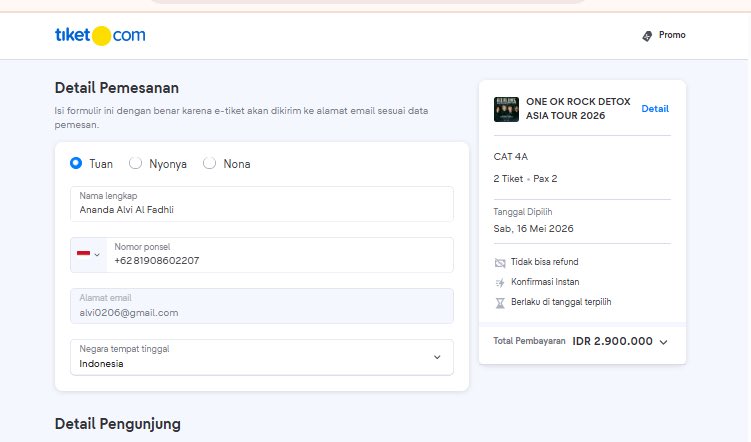751x442 pixels.
Task: Expand the Total Pembayaran price chevron
Action: pos(663,342)
